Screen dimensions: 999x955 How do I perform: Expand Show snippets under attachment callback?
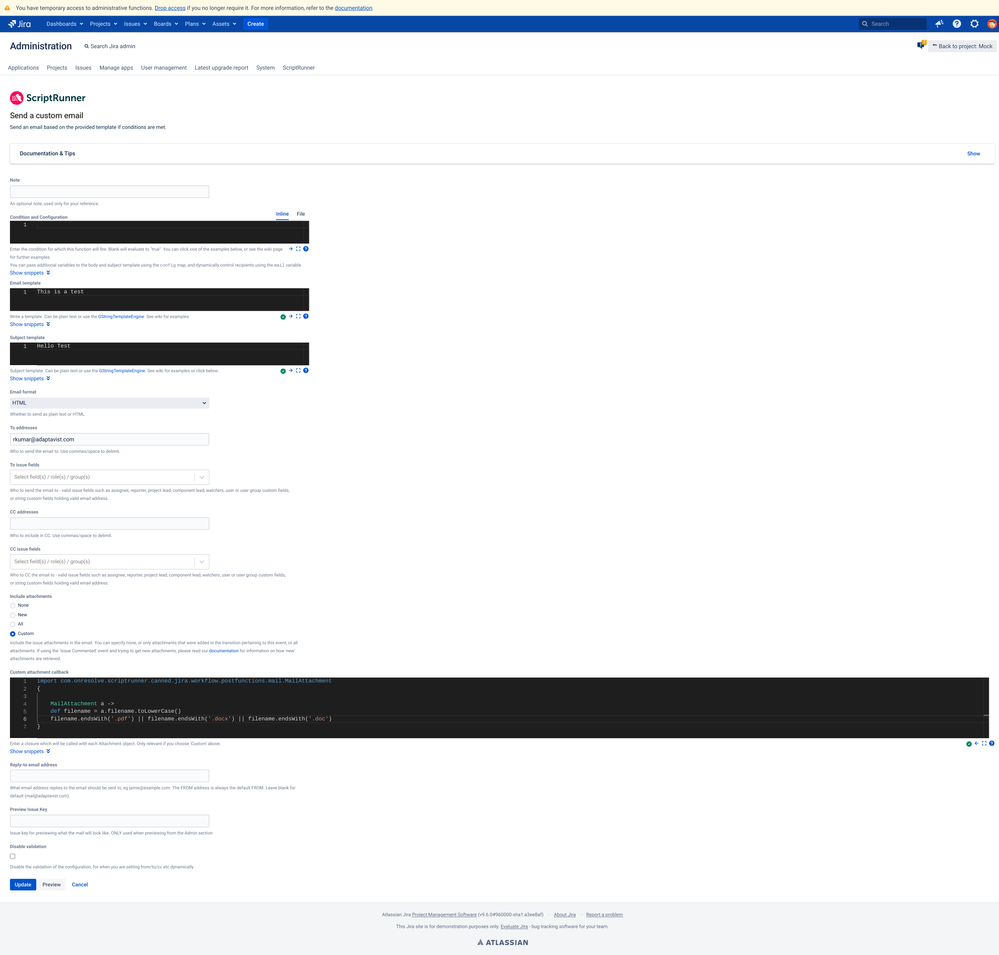tap(30, 751)
